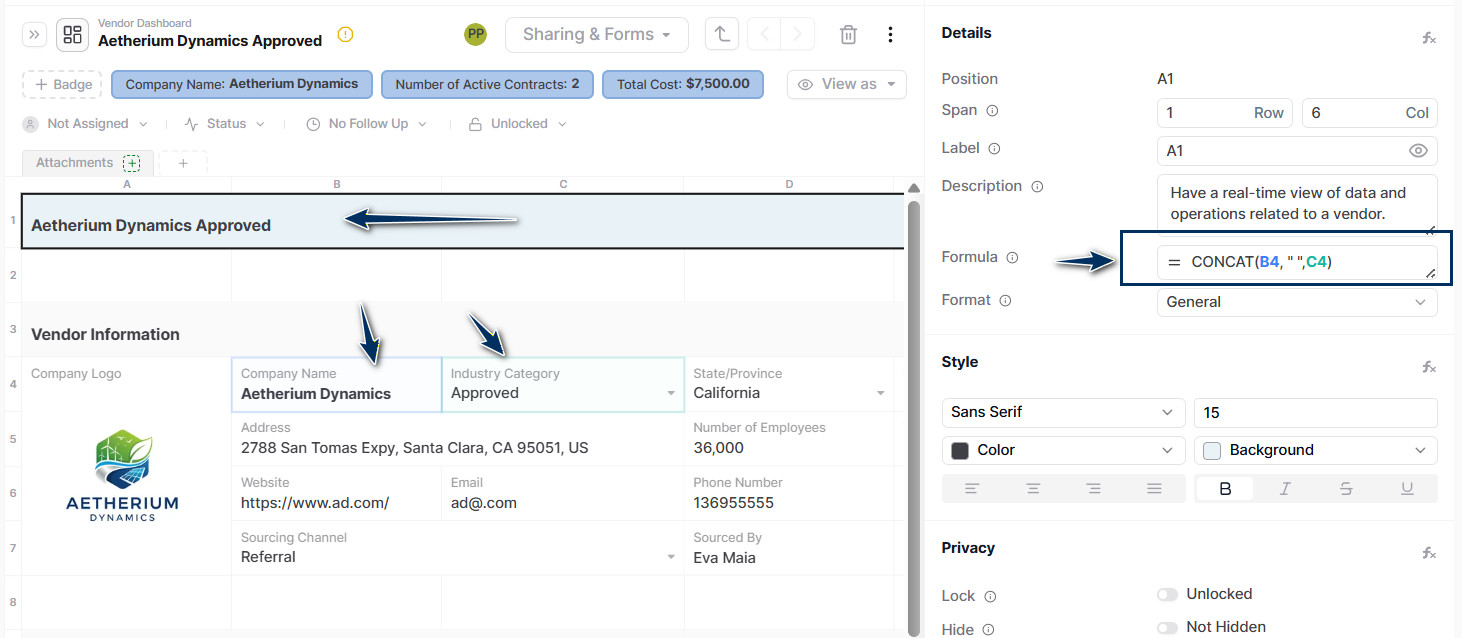Click the trash delete icon
The image size is (1462, 638).
[848, 35]
